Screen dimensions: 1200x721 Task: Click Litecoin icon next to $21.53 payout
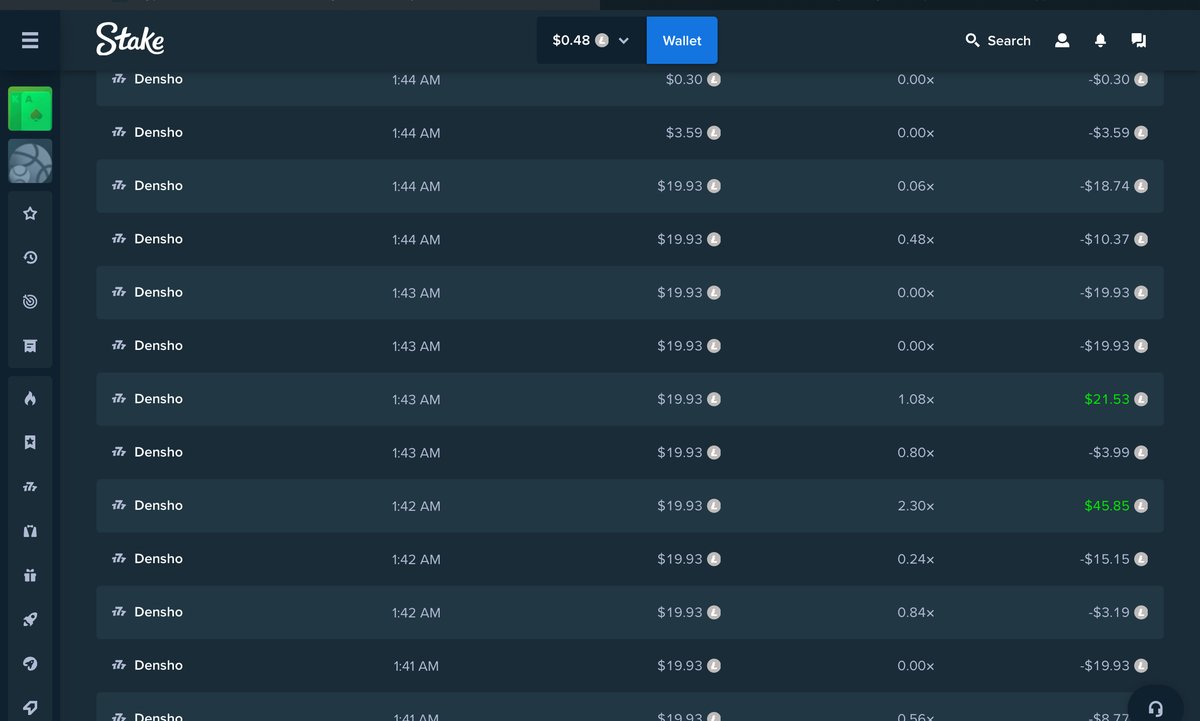(x=1141, y=399)
